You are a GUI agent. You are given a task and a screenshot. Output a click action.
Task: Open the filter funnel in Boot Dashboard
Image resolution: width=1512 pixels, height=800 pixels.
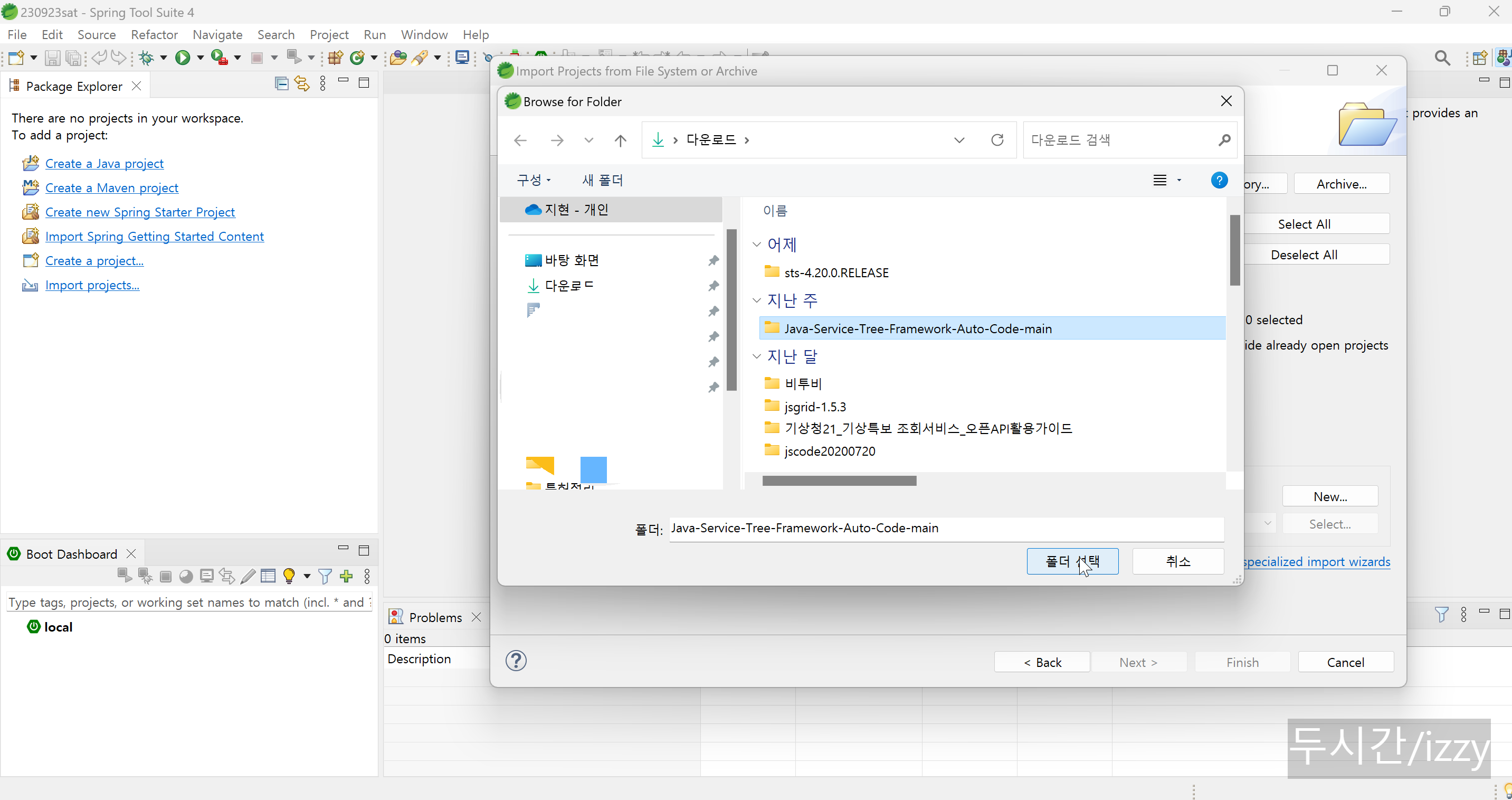tap(325, 576)
